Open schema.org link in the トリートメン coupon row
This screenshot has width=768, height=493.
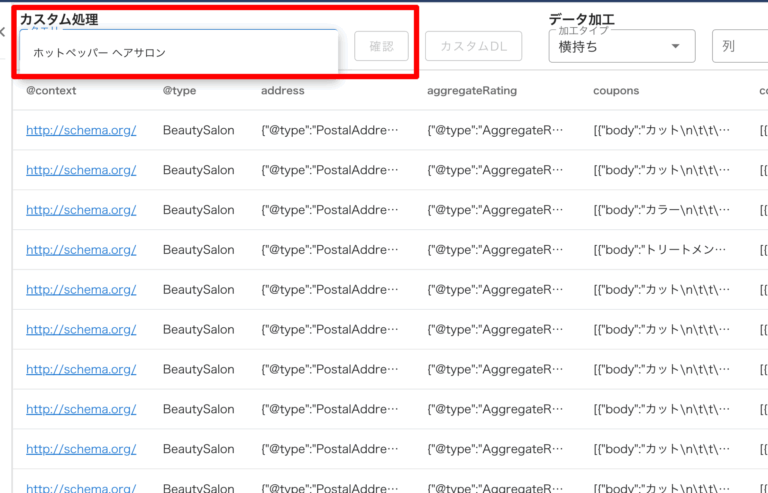(x=81, y=250)
